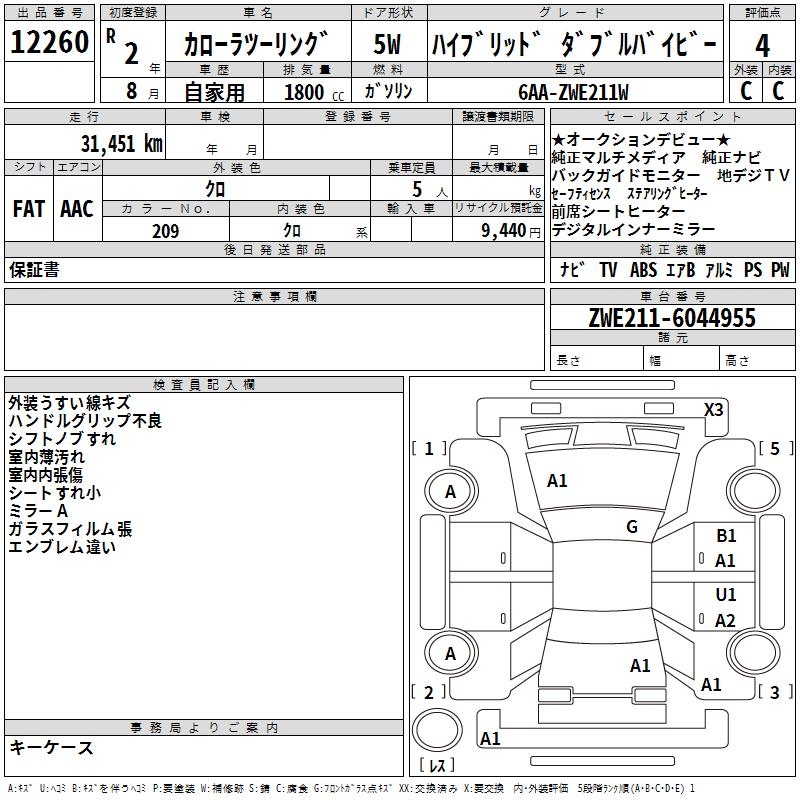Select the キーケース notice text

point(51,747)
